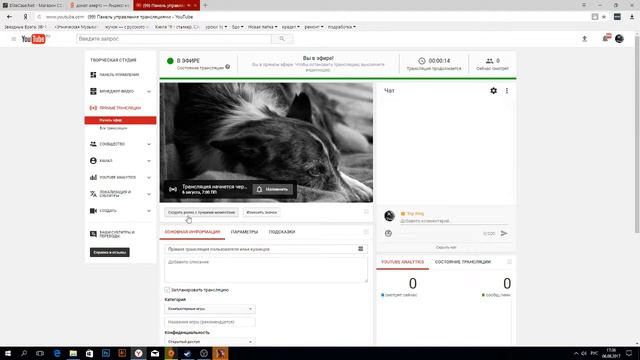The image size is (640, 360).
Task: Click the Добавьте описание text area
Action: coord(266,270)
